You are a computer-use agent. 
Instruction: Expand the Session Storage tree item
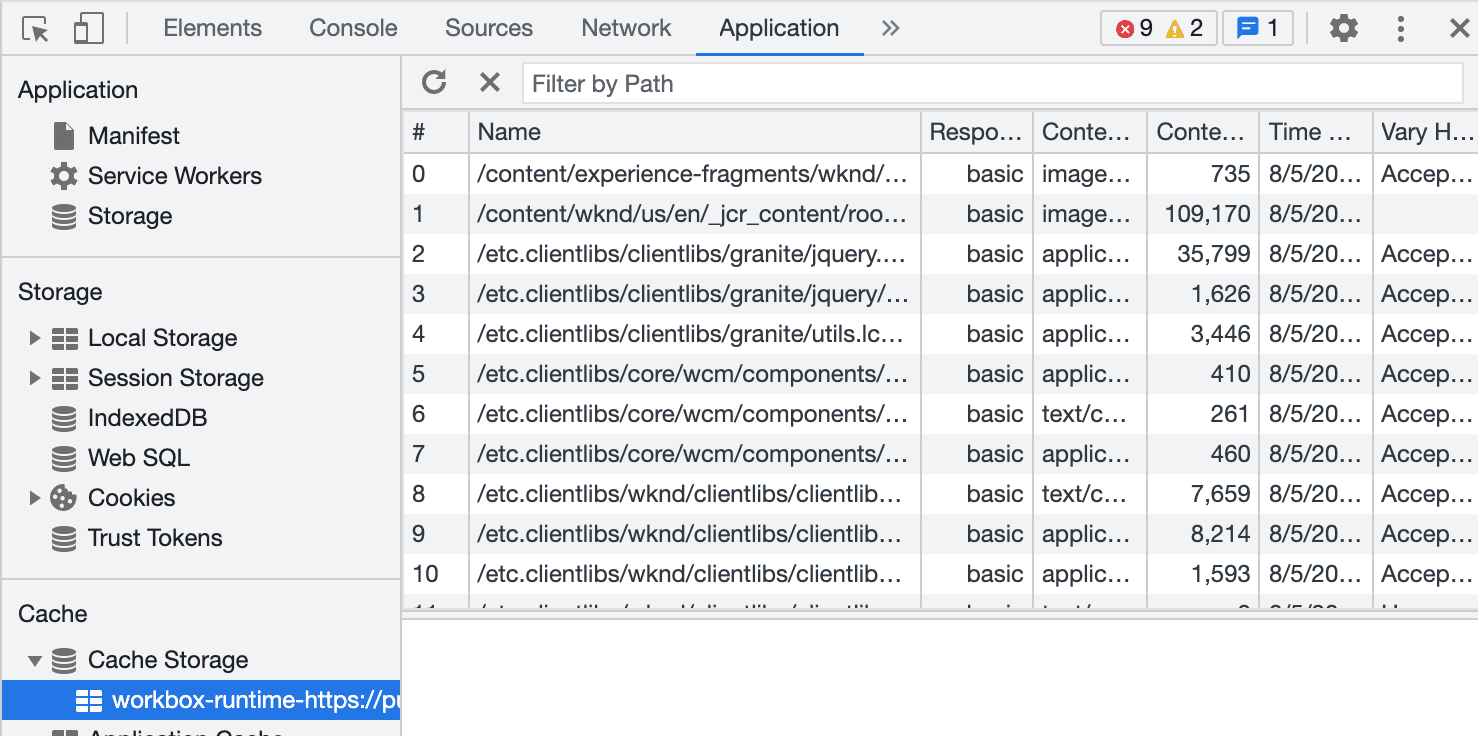pyautogui.click(x=37, y=378)
